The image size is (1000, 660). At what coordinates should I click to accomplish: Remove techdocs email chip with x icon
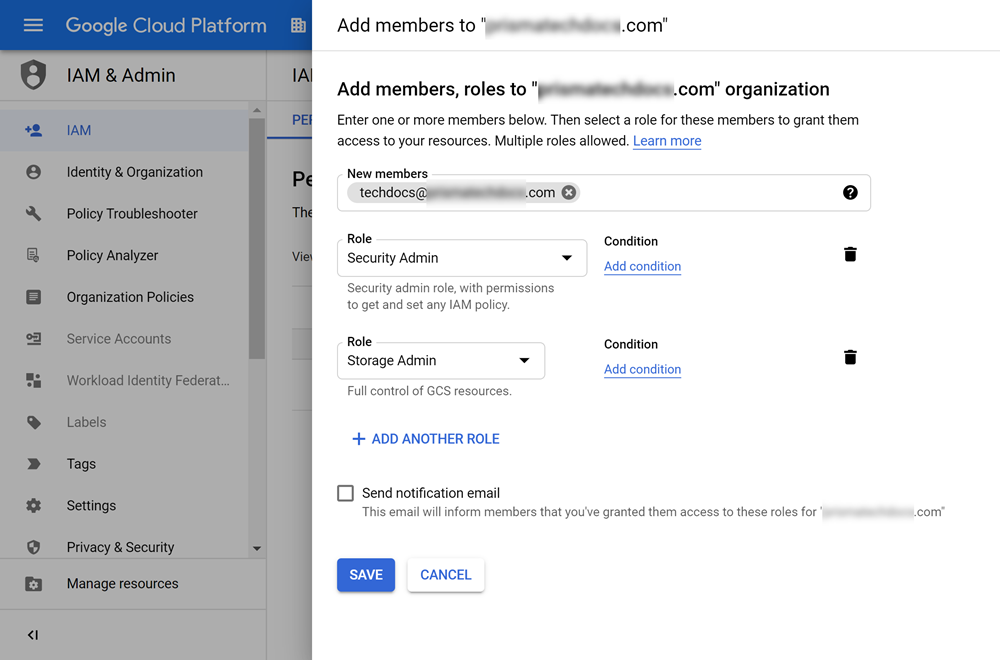tap(569, 193)
